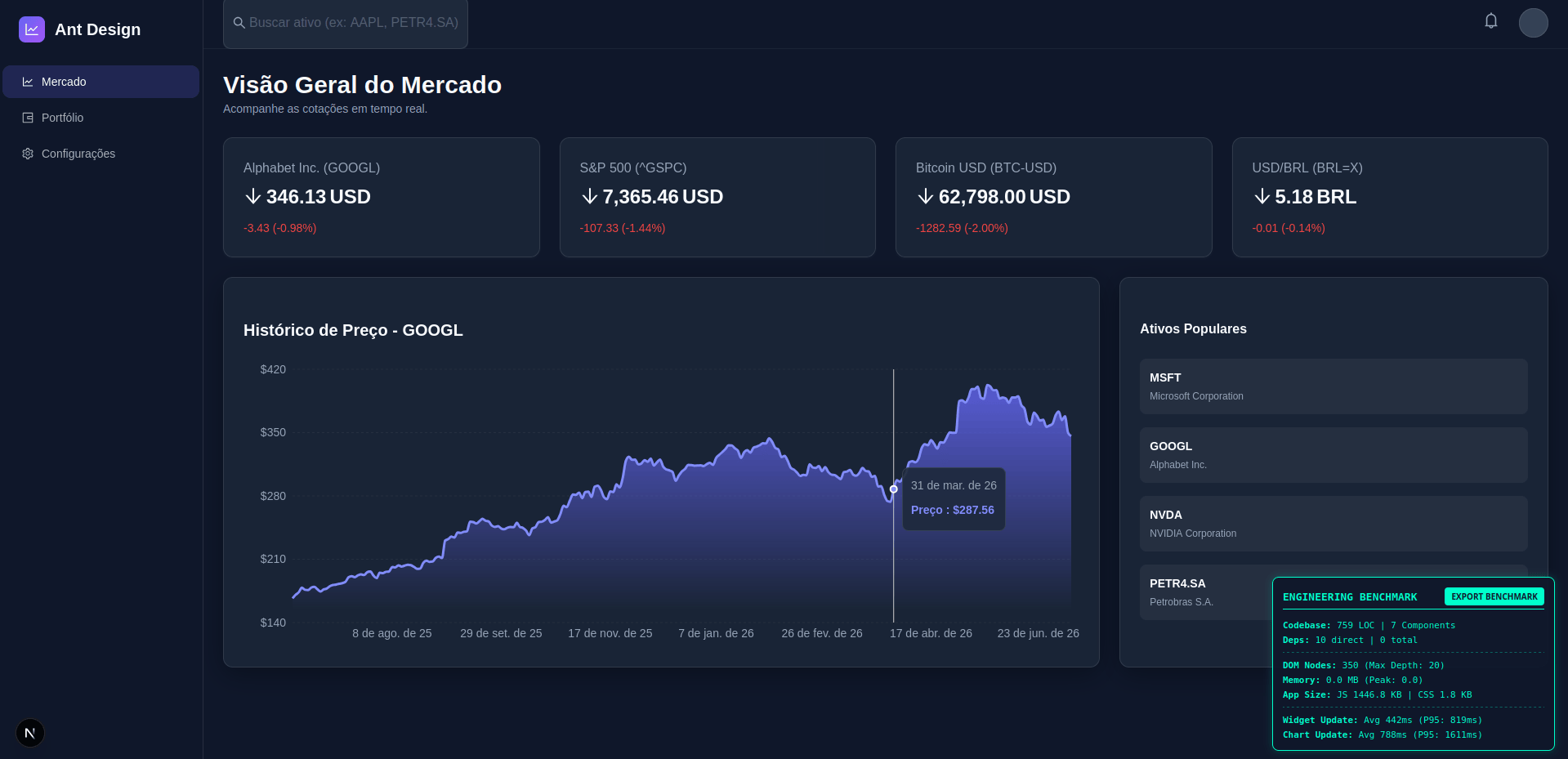1568x759 pixels.
Task: Click the Preço : $287.56 tooltip value
Action: pos(953,510)
